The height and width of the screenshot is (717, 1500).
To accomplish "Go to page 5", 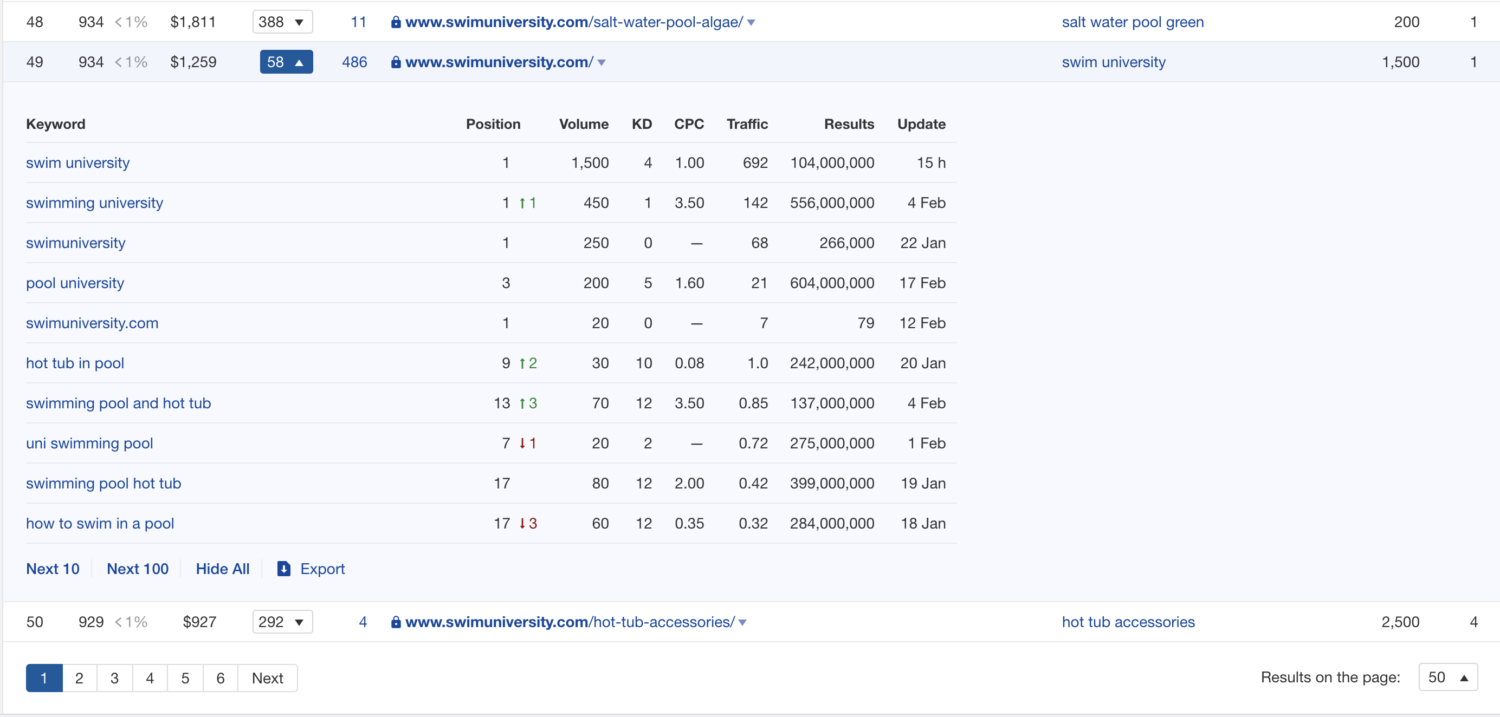I will [x=185, y=678].
